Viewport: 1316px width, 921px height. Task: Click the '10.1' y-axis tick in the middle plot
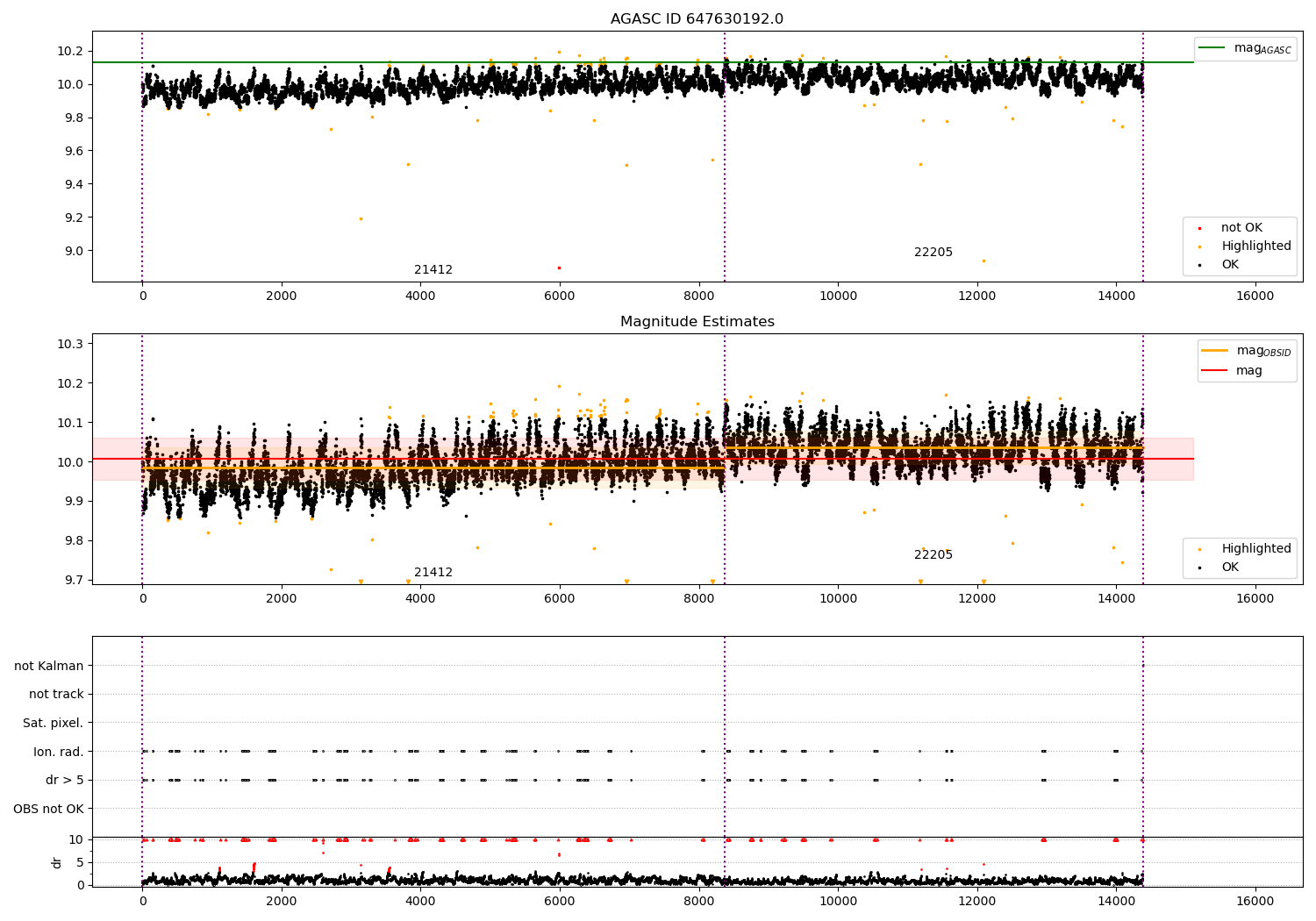[70, 423]
